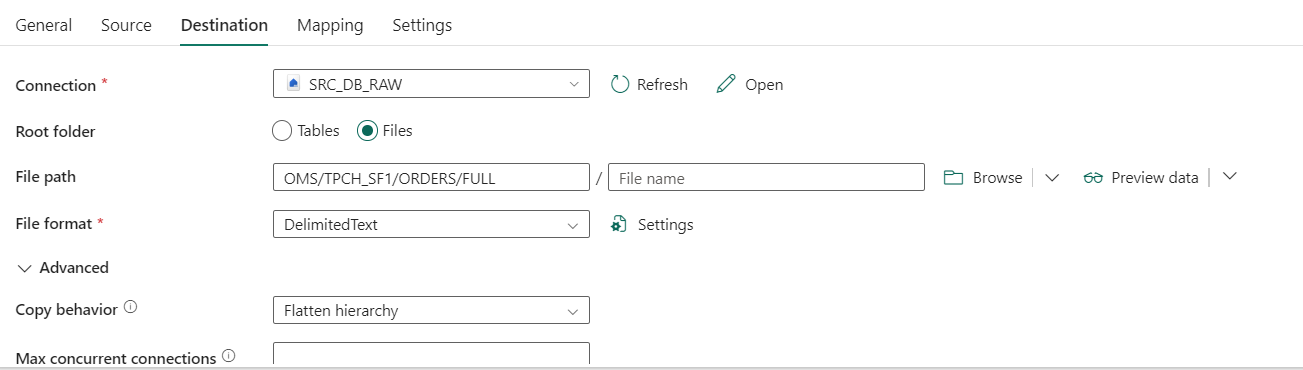
Task: Click the File format label
Action: pos(55,223)
